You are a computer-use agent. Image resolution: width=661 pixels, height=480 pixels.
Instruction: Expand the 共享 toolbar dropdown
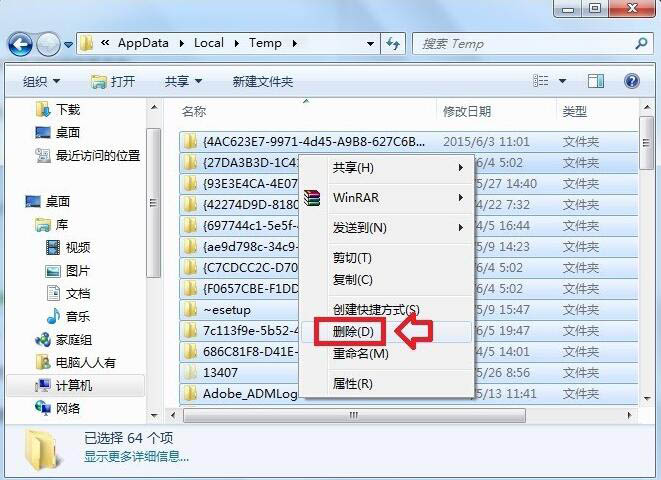[x=183, y=81]
